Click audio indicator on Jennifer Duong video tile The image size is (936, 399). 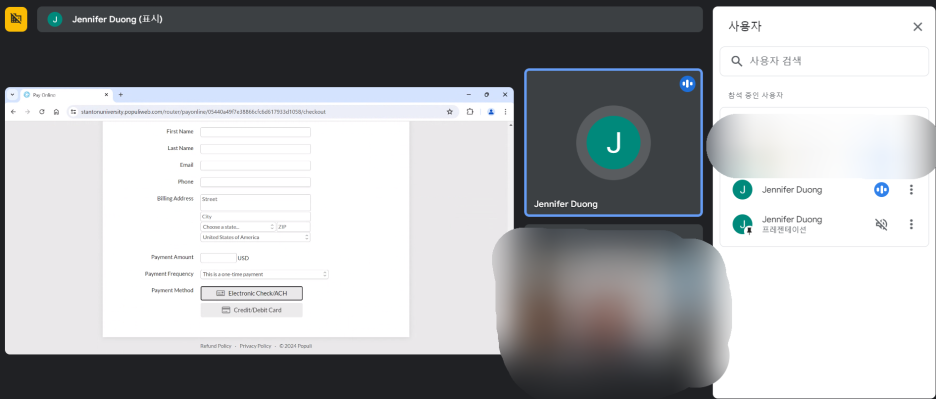point(687,84)
